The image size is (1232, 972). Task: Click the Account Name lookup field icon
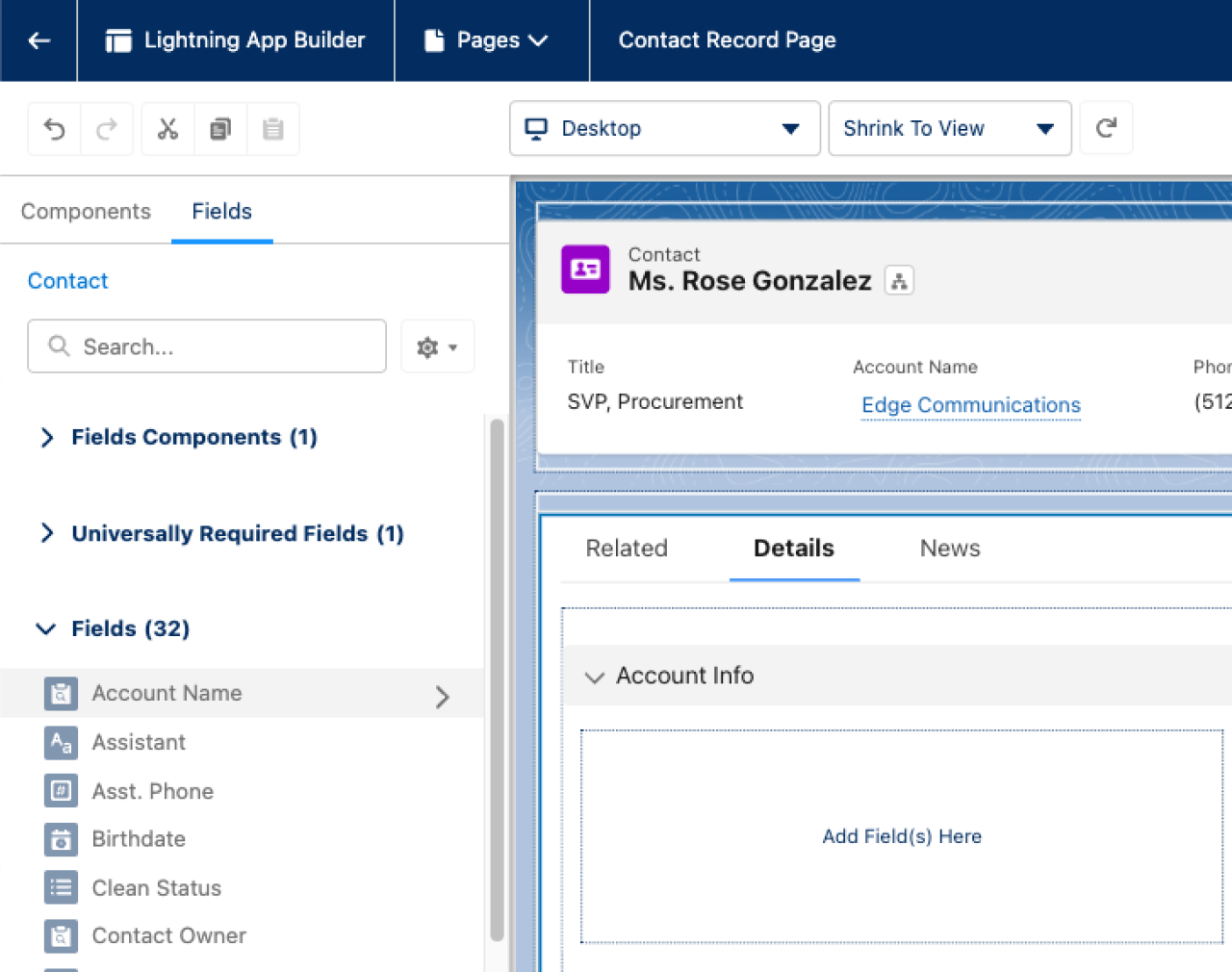61,694
